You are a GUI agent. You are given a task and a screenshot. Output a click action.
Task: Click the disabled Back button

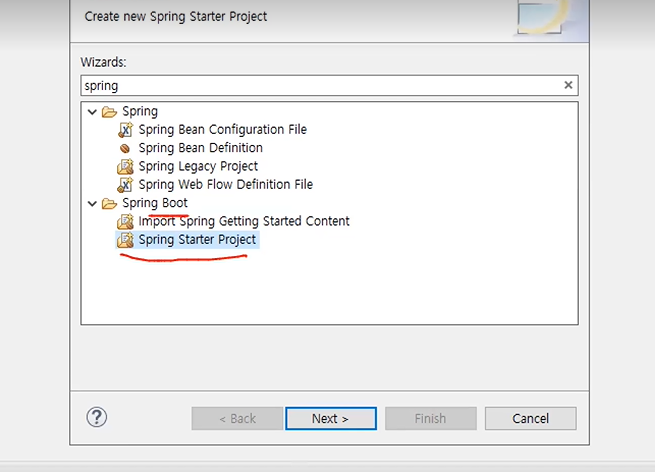click(x=237, y=419)
